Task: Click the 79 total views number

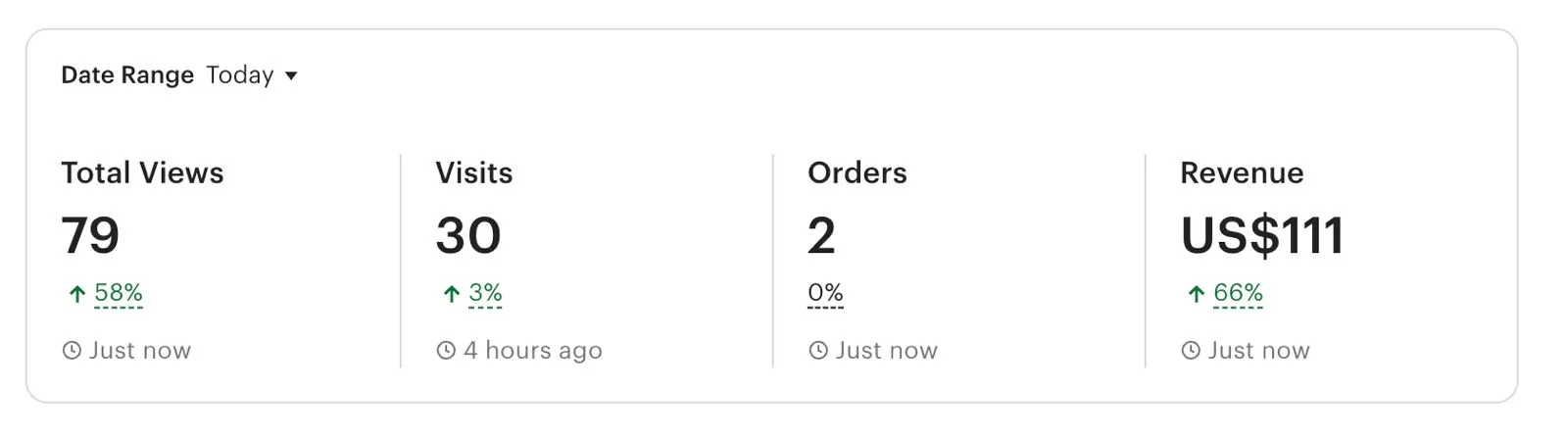Action: 90,236
